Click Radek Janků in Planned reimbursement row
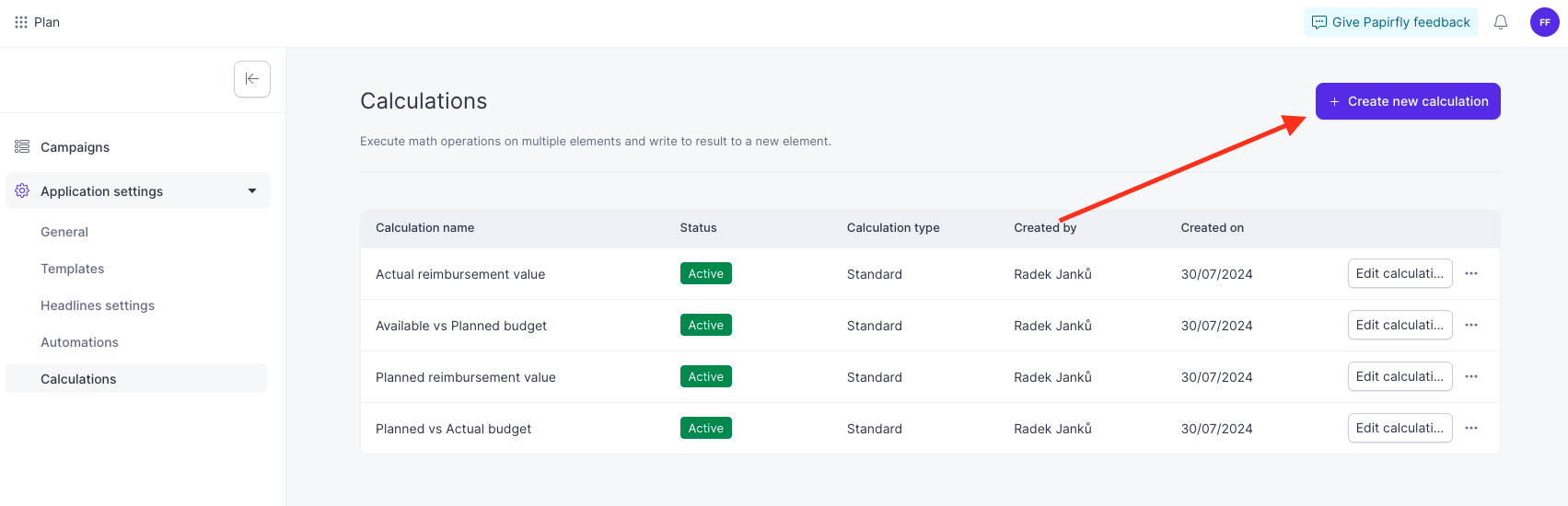Viewport: 1568px width, 506px height. click(x=1052, y=377)
